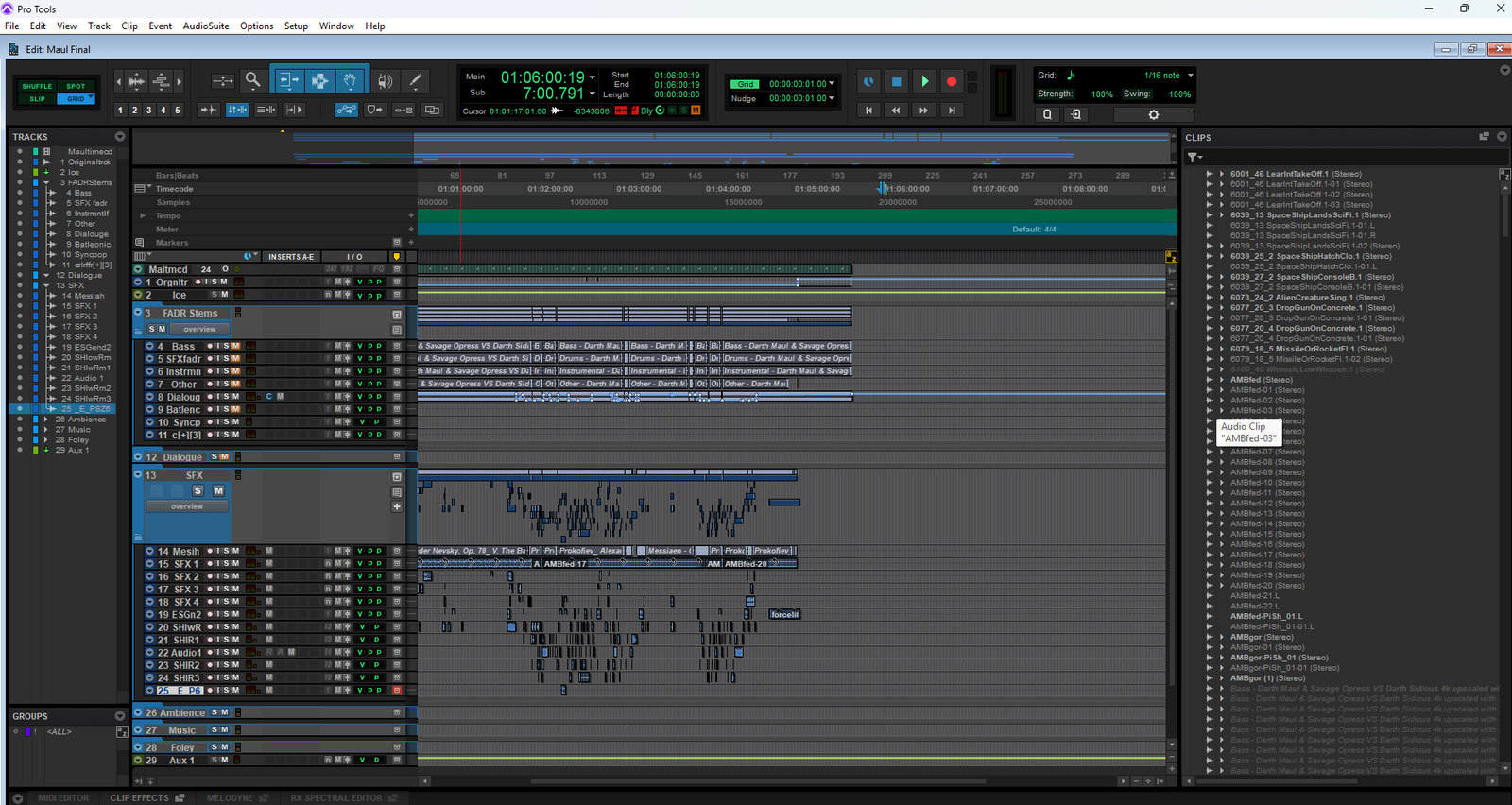Select track 25_E_PS26 in Tracks list
This screenshot has width=1512, height=805.
(x=85, y=409)
